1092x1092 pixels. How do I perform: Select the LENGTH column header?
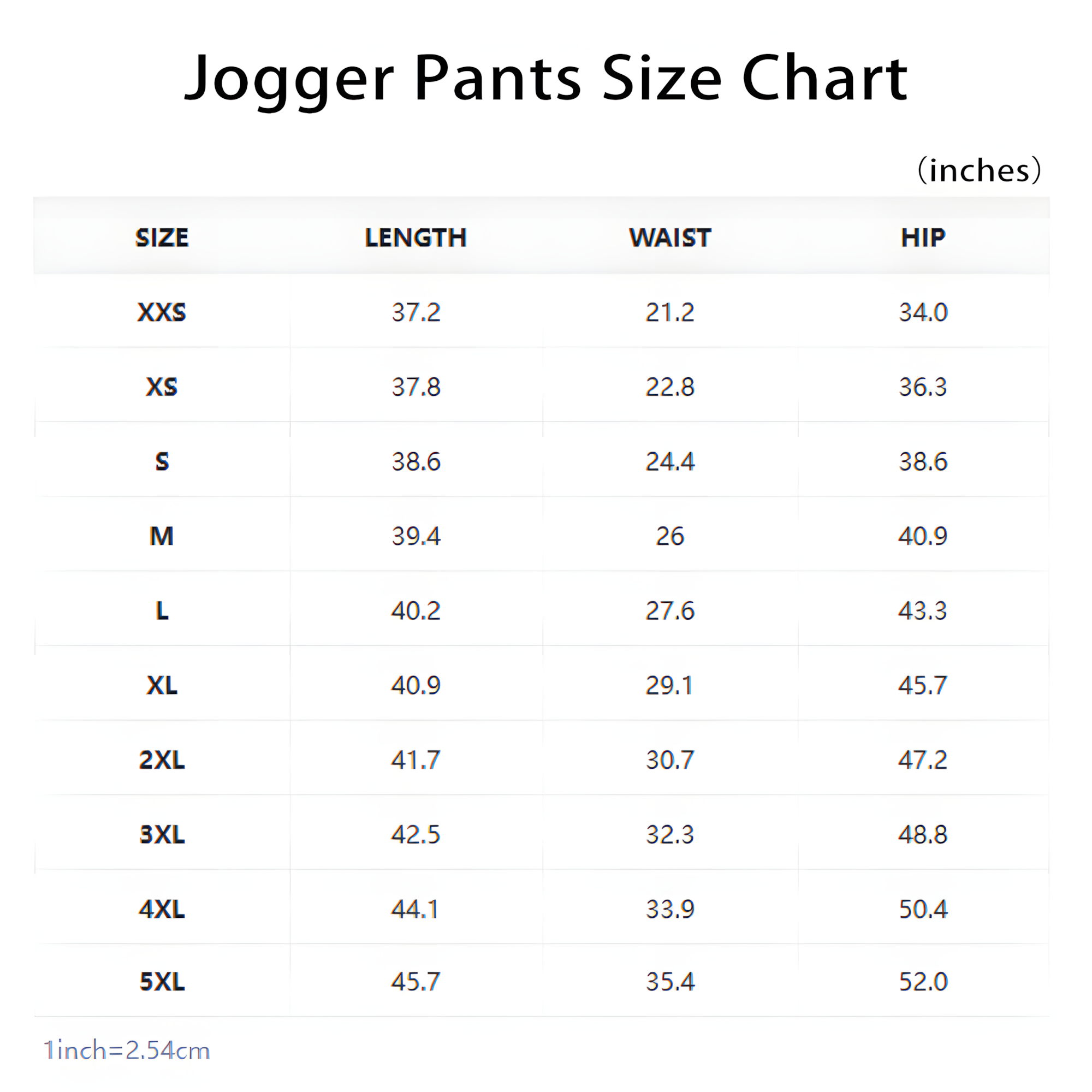[416, 238]
